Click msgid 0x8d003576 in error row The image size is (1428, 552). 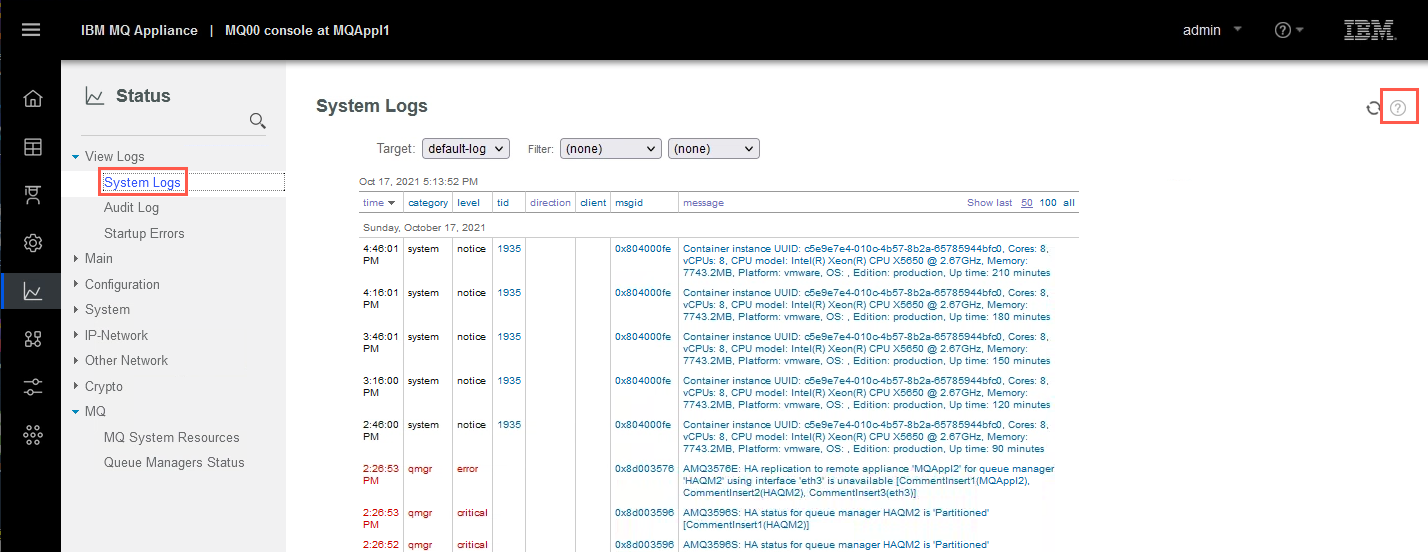click(644, 469)
